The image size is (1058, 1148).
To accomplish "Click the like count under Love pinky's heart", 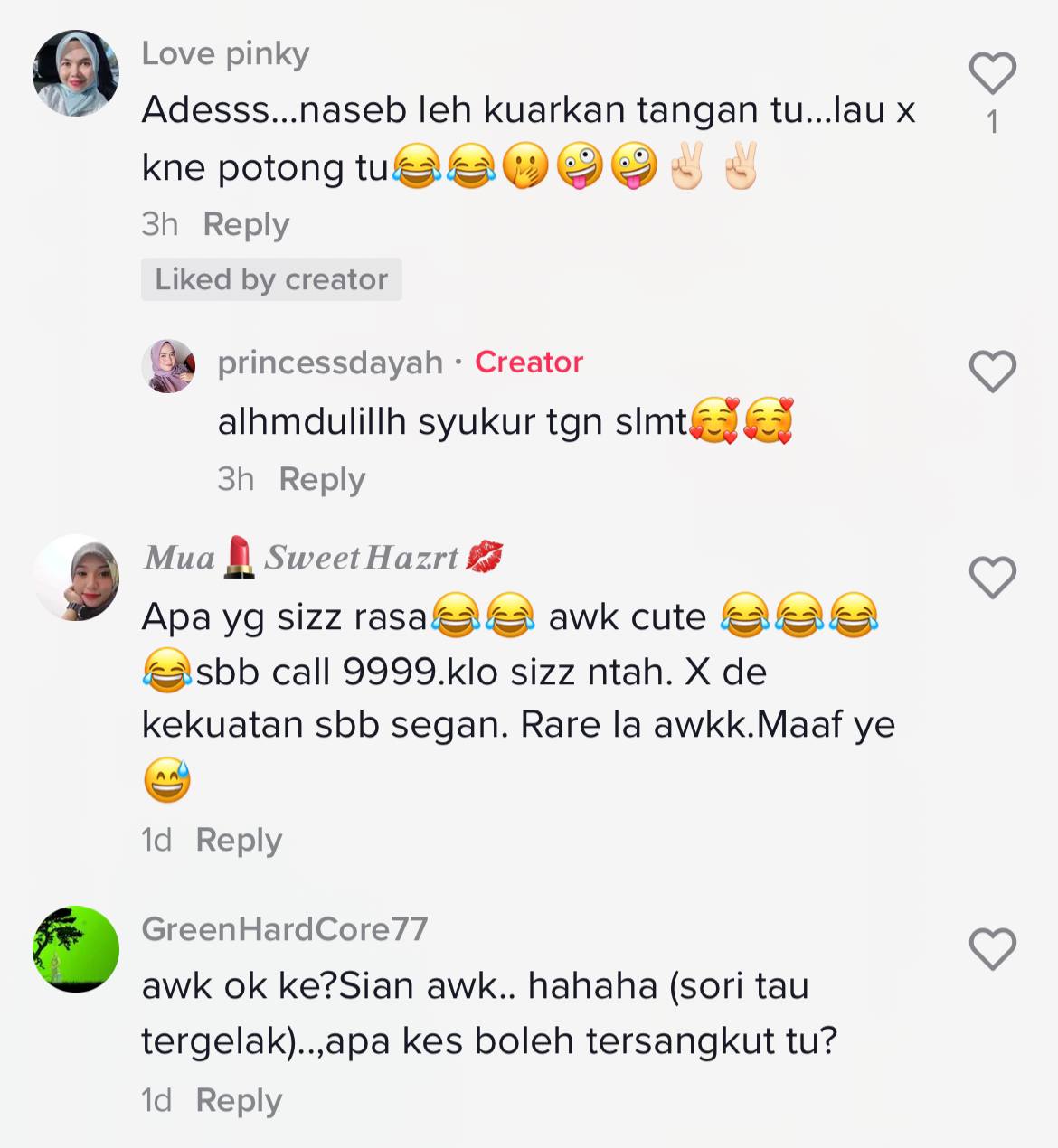I will [x=993, y=122].
